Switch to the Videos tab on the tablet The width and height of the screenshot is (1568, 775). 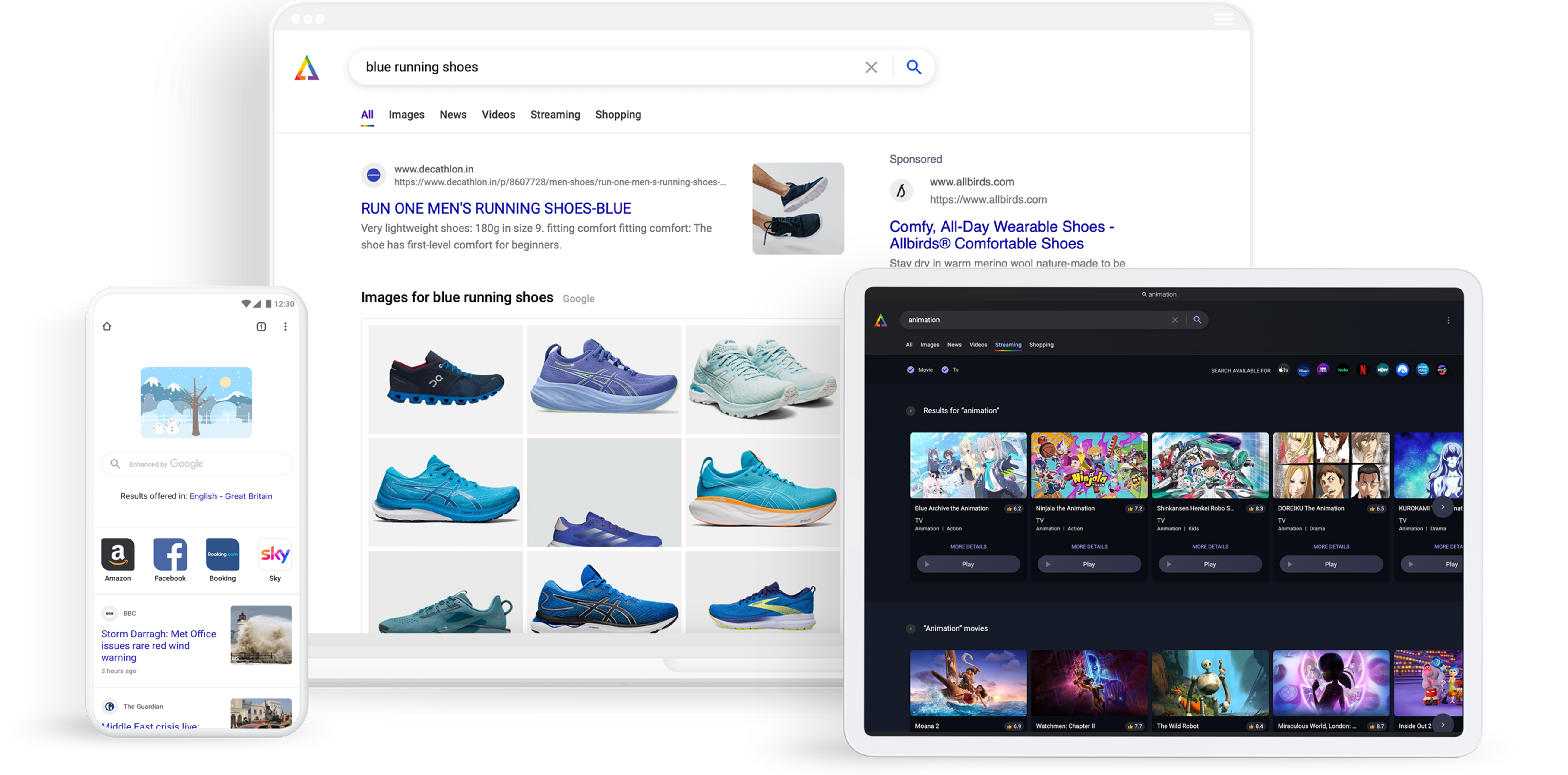pos(978,345)
